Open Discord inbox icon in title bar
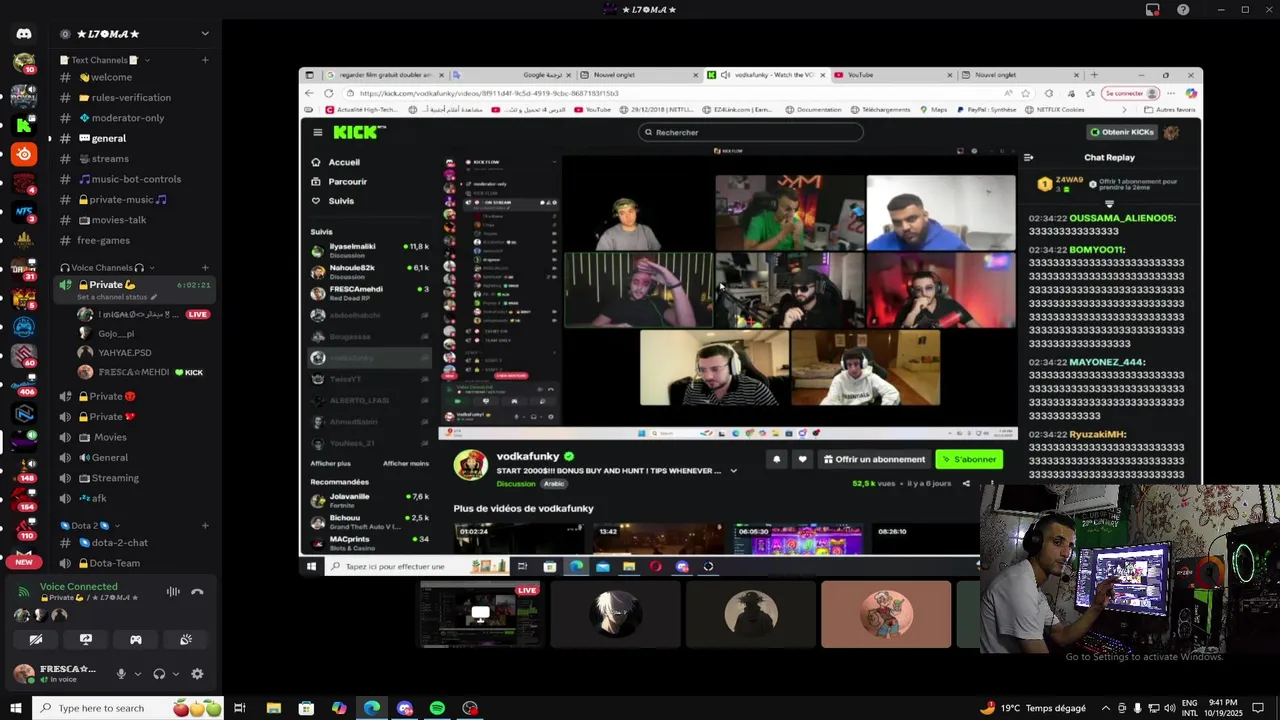Viewport: 1280px width, 720px height. (x=1153, y=9)
